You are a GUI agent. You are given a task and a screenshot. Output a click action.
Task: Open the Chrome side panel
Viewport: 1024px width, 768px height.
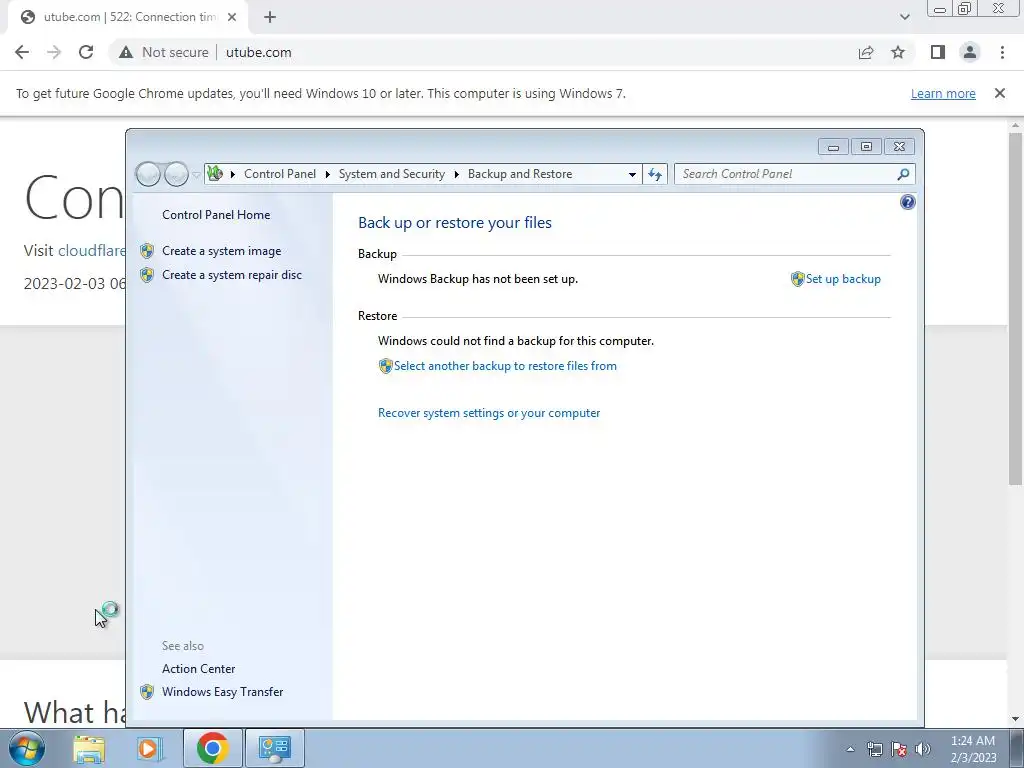coord(938,52)
